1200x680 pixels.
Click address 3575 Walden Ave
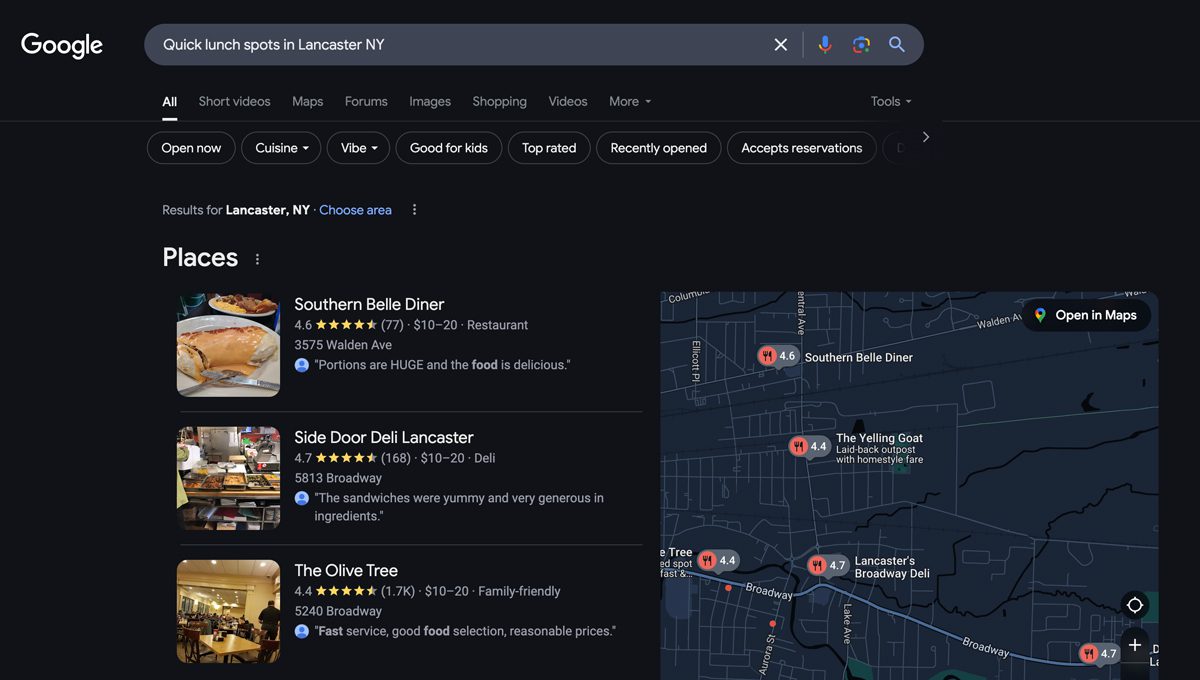[x=343, y=345]
